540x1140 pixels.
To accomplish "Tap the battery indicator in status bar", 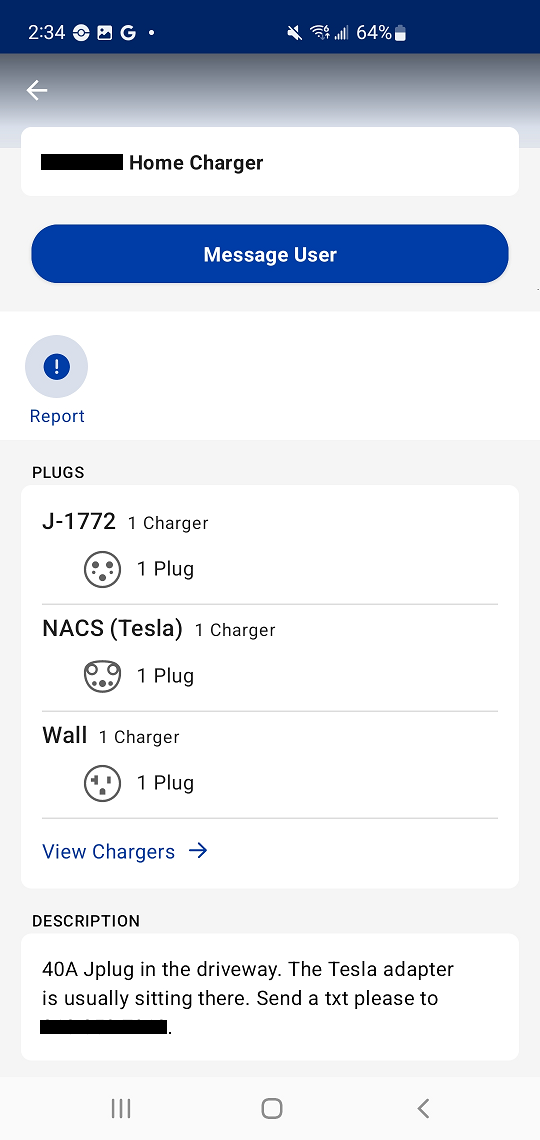I will pyautogui.click(x=400, y=33).
